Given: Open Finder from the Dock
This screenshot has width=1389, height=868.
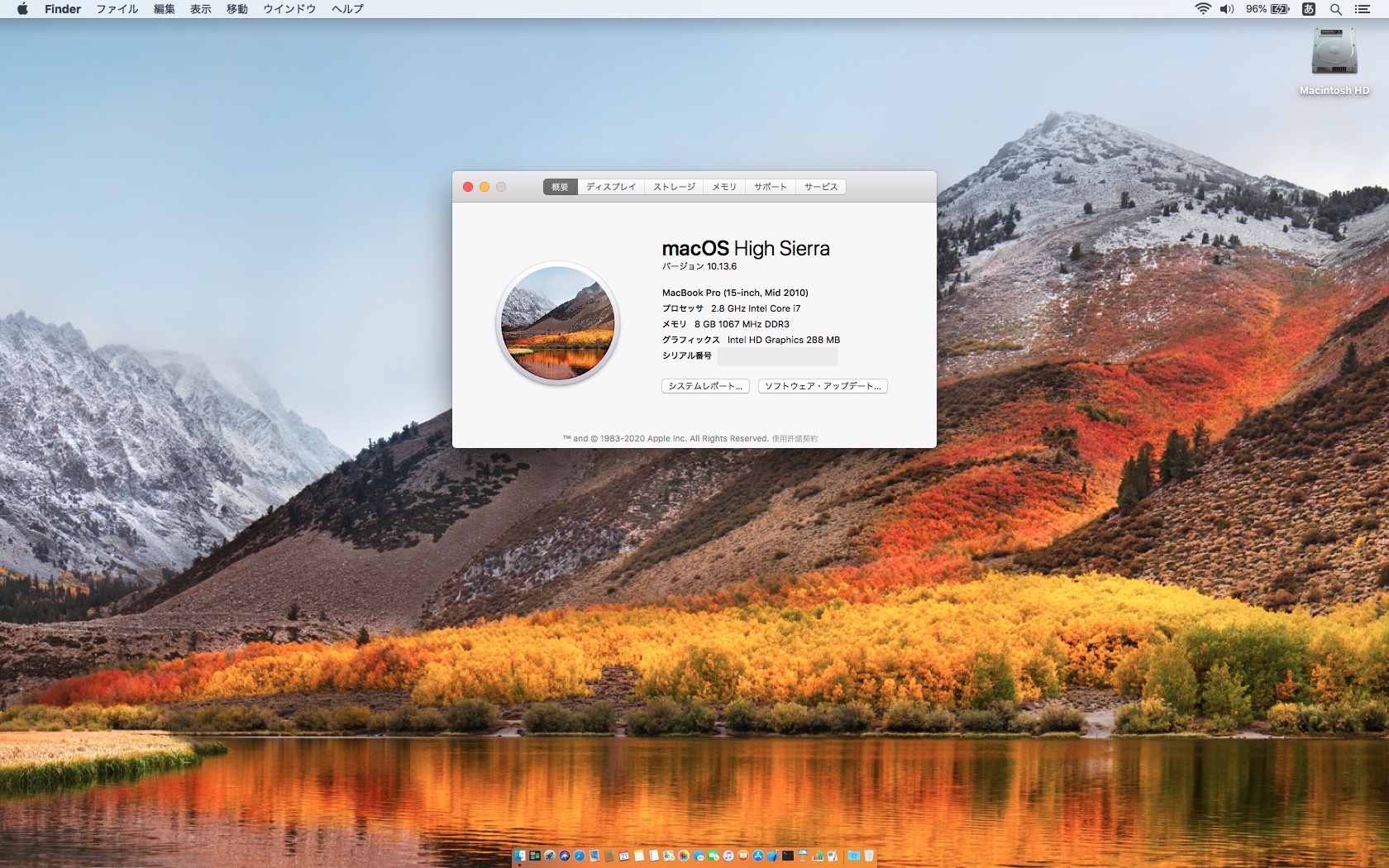Looking at the screenshot, I should pyautogui.click(x=520, y=856).
